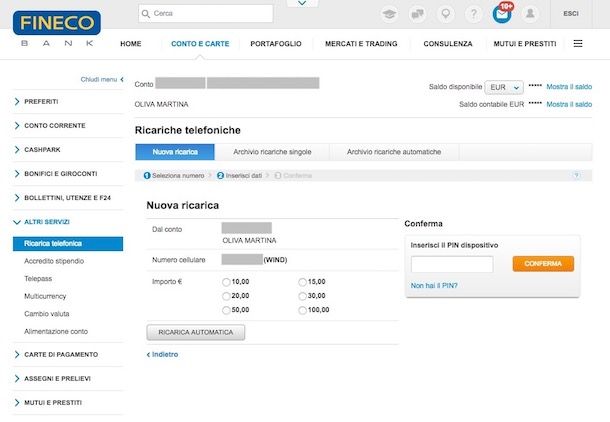Choose the 50,00 euro top-up amount
Image resolution: width=610 pixels, height=422 pixels.
tap(228, 310)
